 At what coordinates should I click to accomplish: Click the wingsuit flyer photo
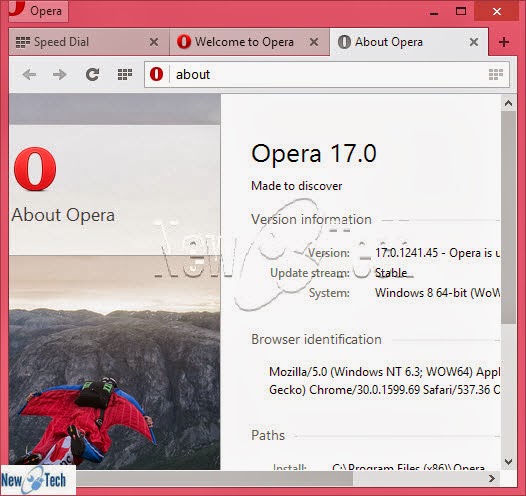coord(115,362)
